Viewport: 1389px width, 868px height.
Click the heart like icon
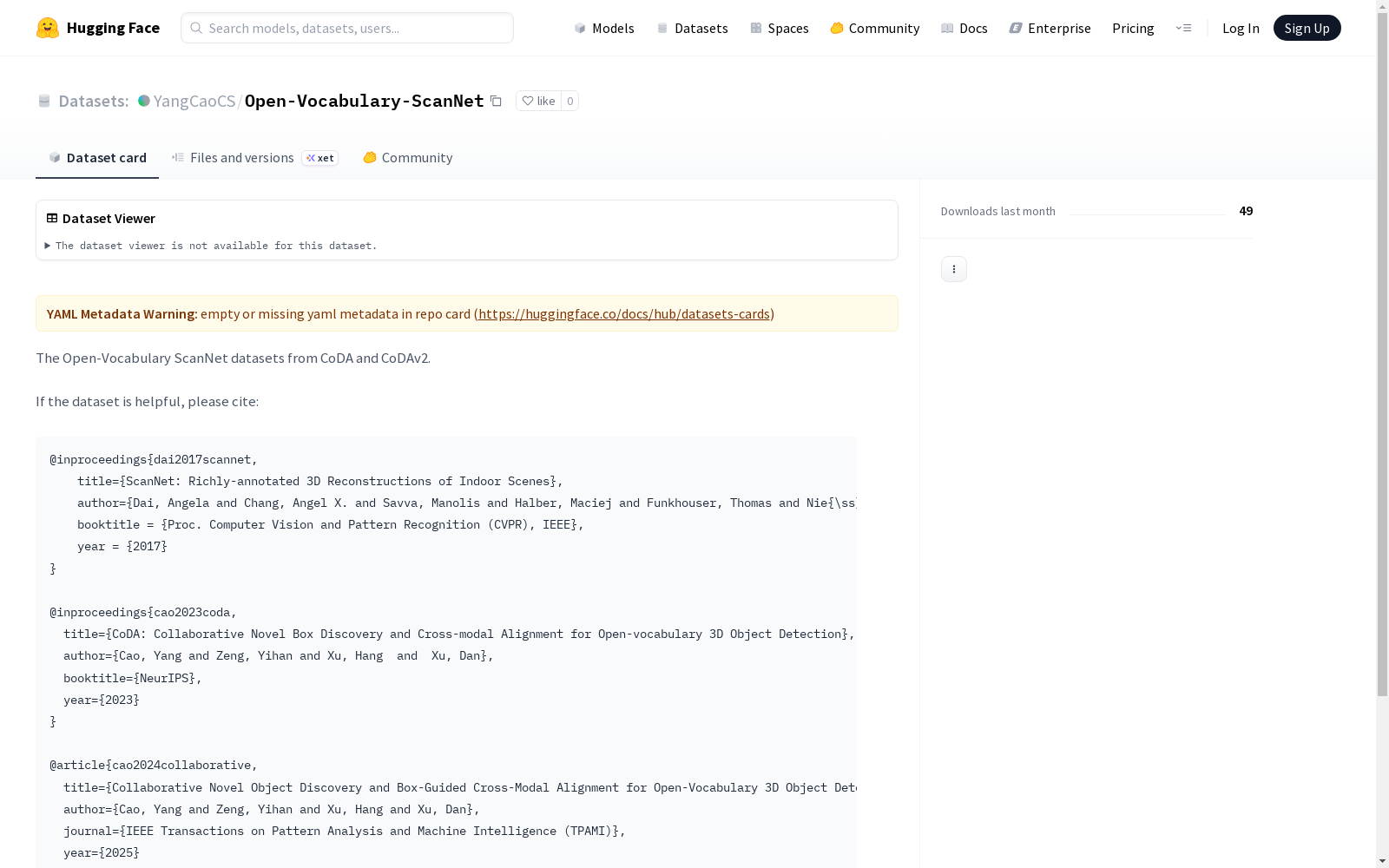(528, 101)
